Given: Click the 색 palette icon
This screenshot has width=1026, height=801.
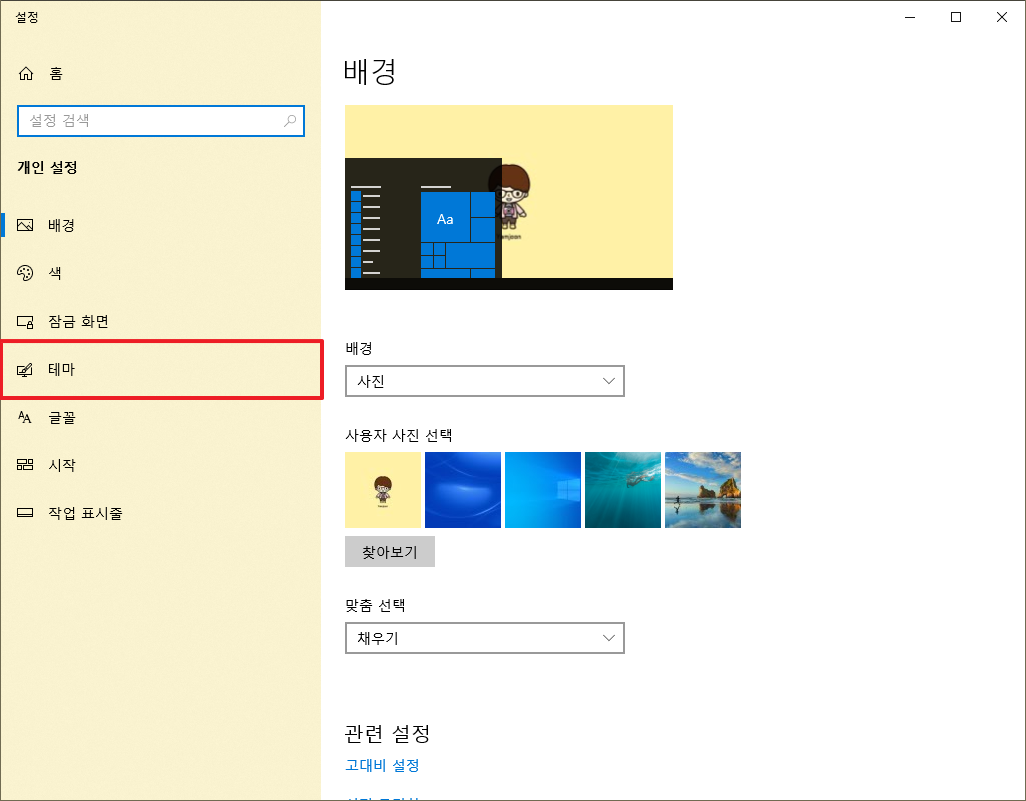Looking at the screenshot, I should click(25, 273).
